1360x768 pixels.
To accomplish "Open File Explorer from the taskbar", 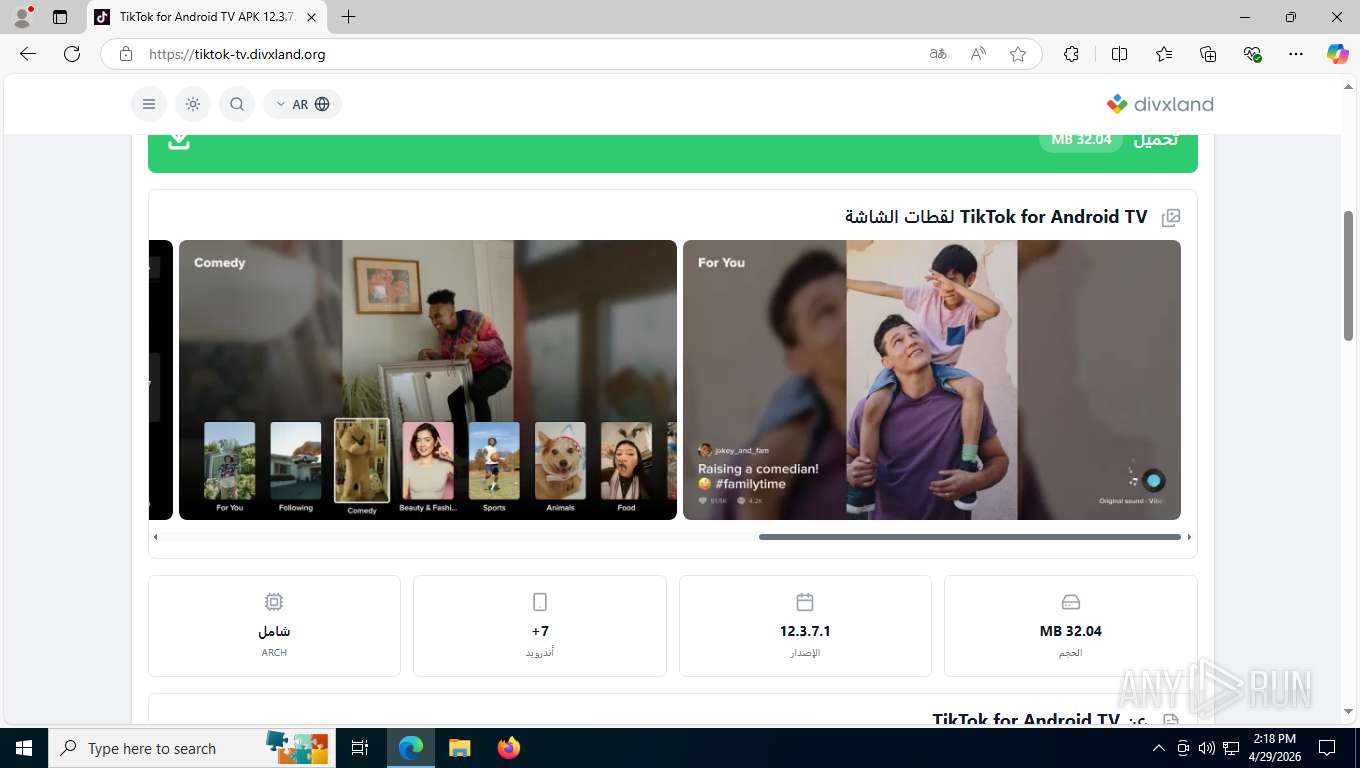I will click(x=460, y=748).
